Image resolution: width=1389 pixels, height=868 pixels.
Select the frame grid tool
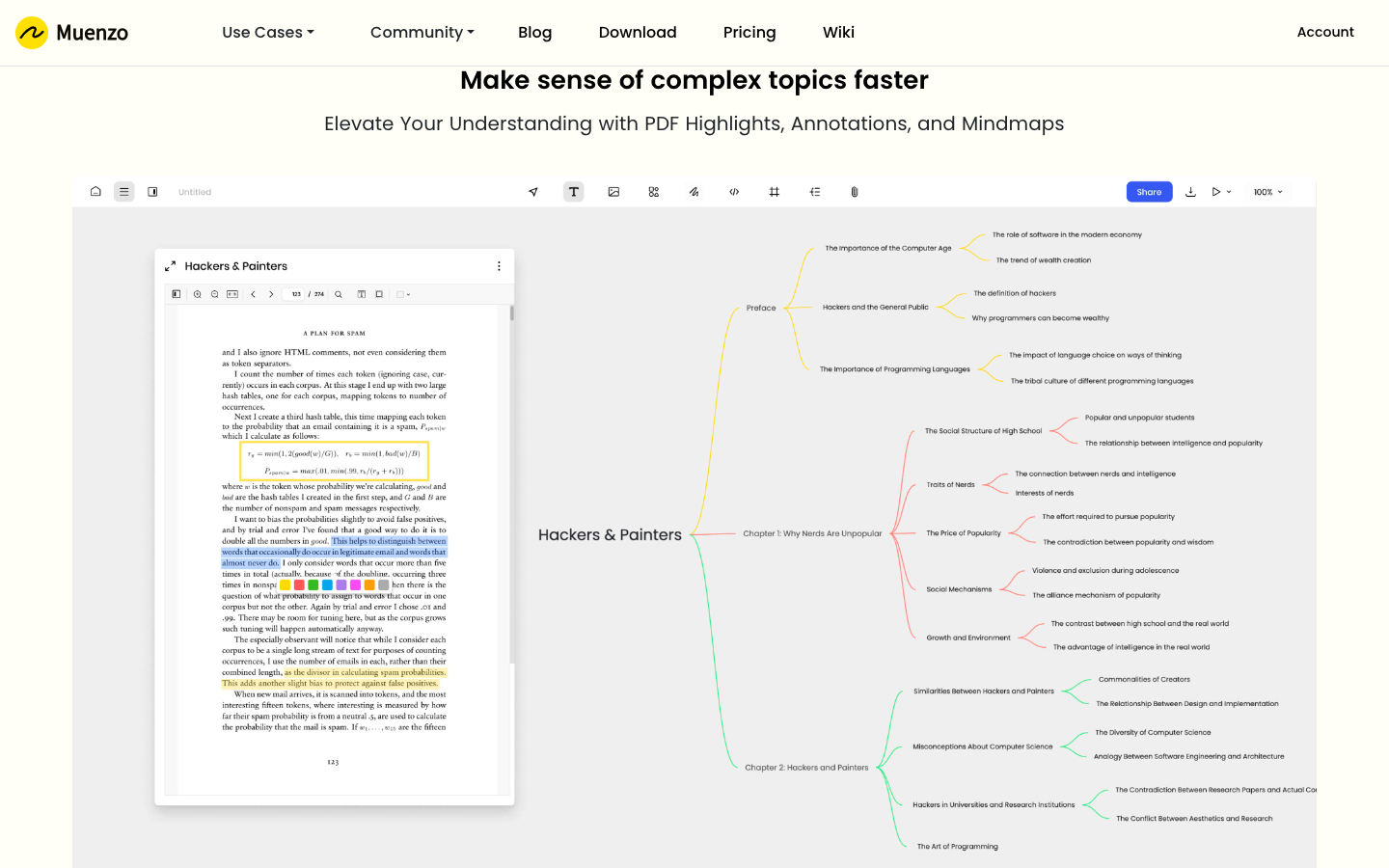tap(774, 192)
